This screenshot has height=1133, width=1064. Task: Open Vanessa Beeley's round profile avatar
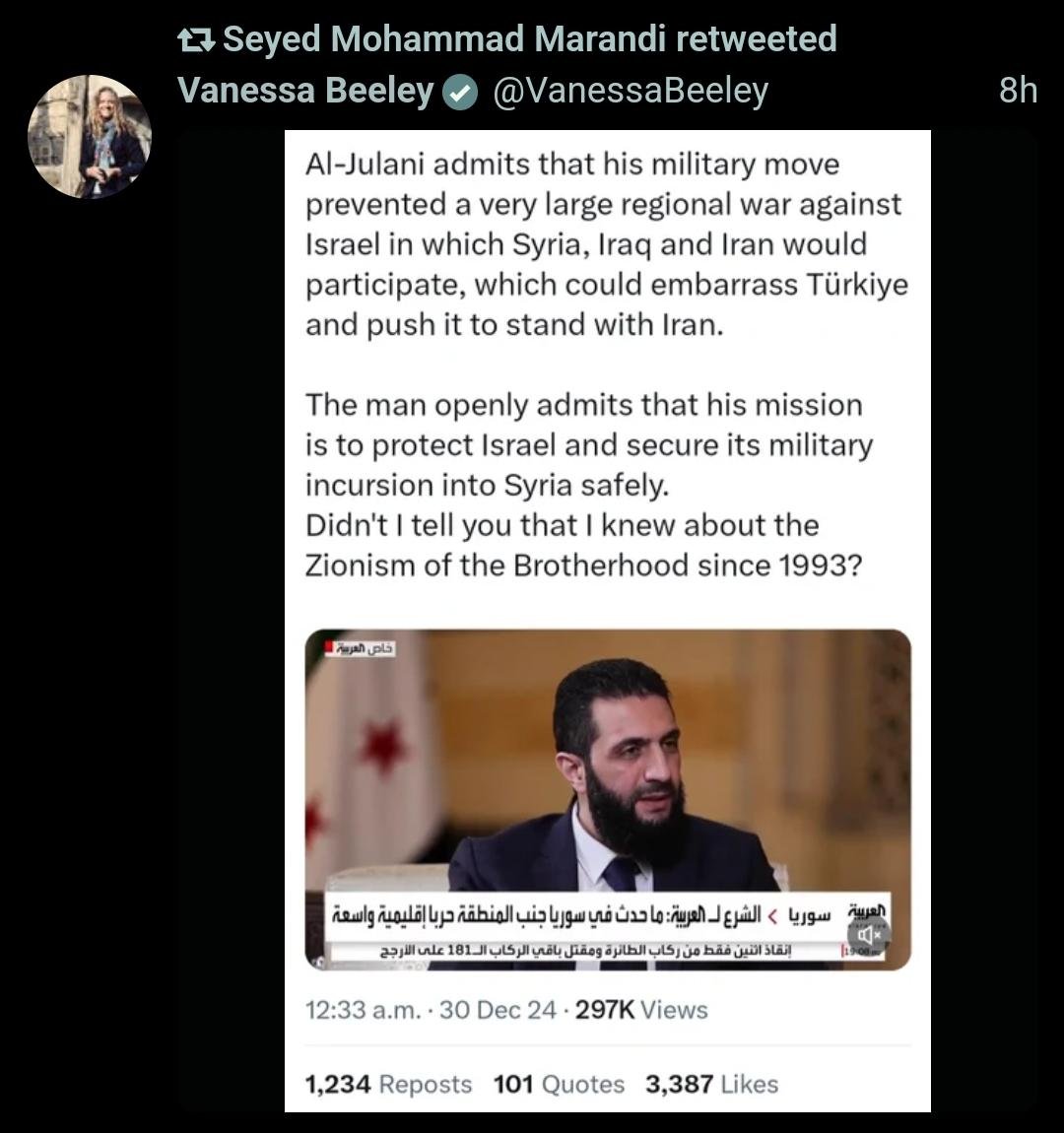89,136
